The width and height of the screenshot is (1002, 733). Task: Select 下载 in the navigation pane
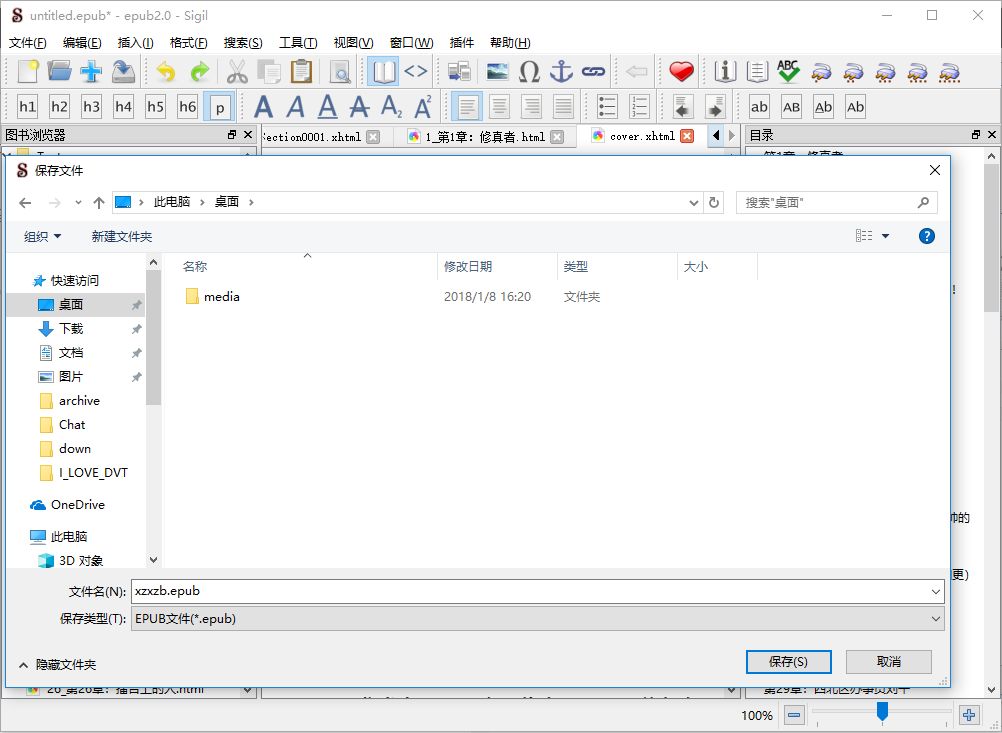pyautogui.click(x=71, y=328)
